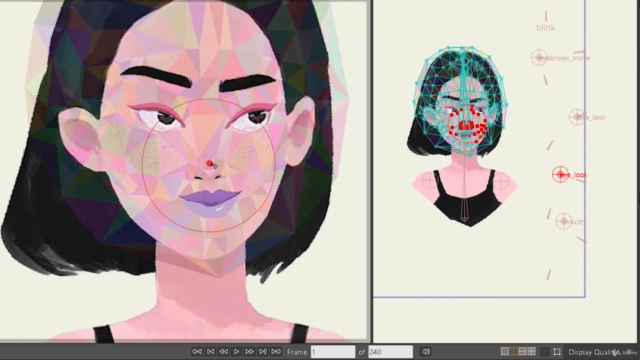Select right shoulder bone target in the right view

(x=501, y=180)
